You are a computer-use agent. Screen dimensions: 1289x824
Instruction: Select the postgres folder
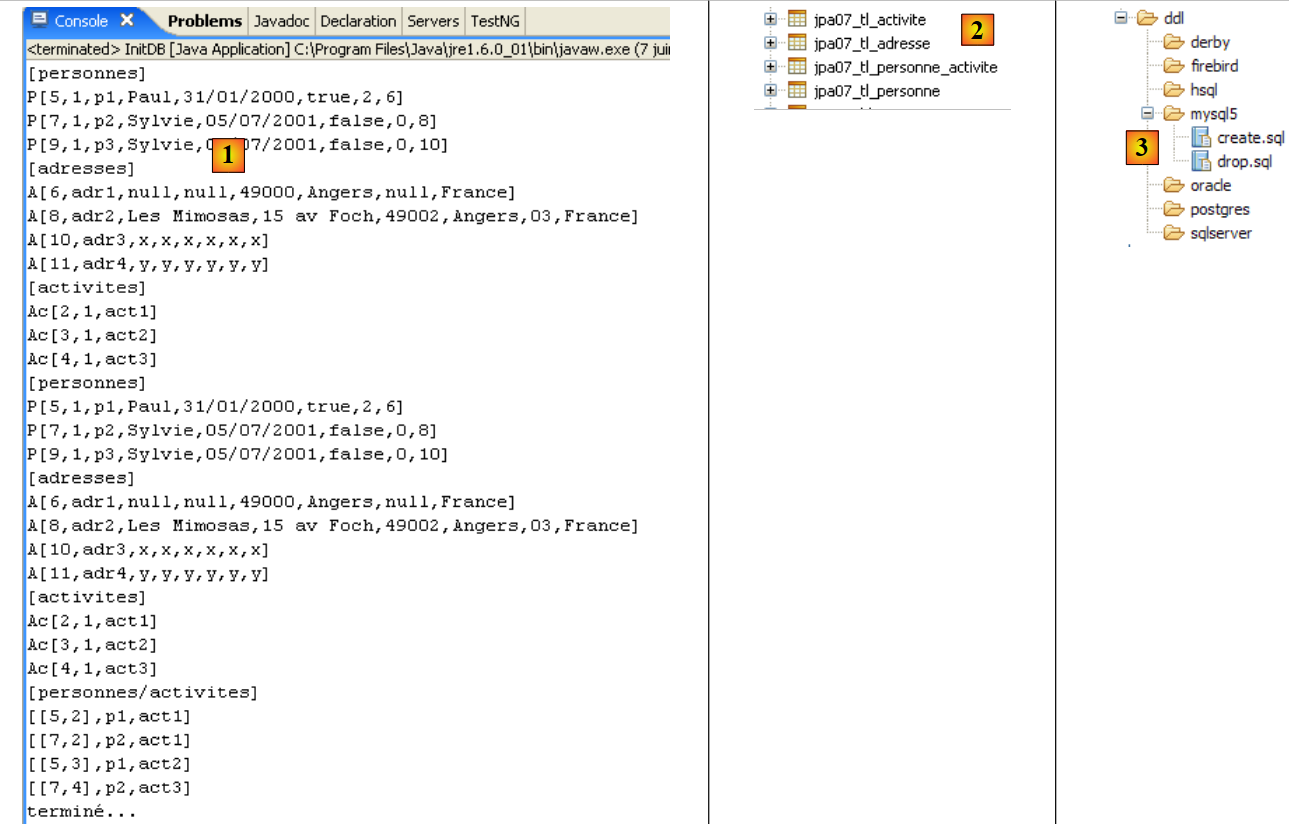tap(1219, 210)
